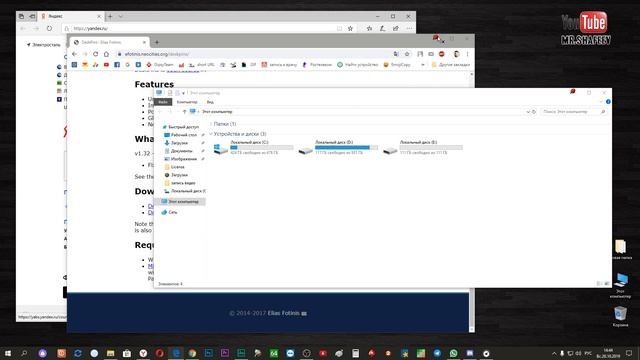Open Другие закладки bookmarks folder
This screenshot has height=360, width=640.
pyautogui.click(x=451, y=64)
